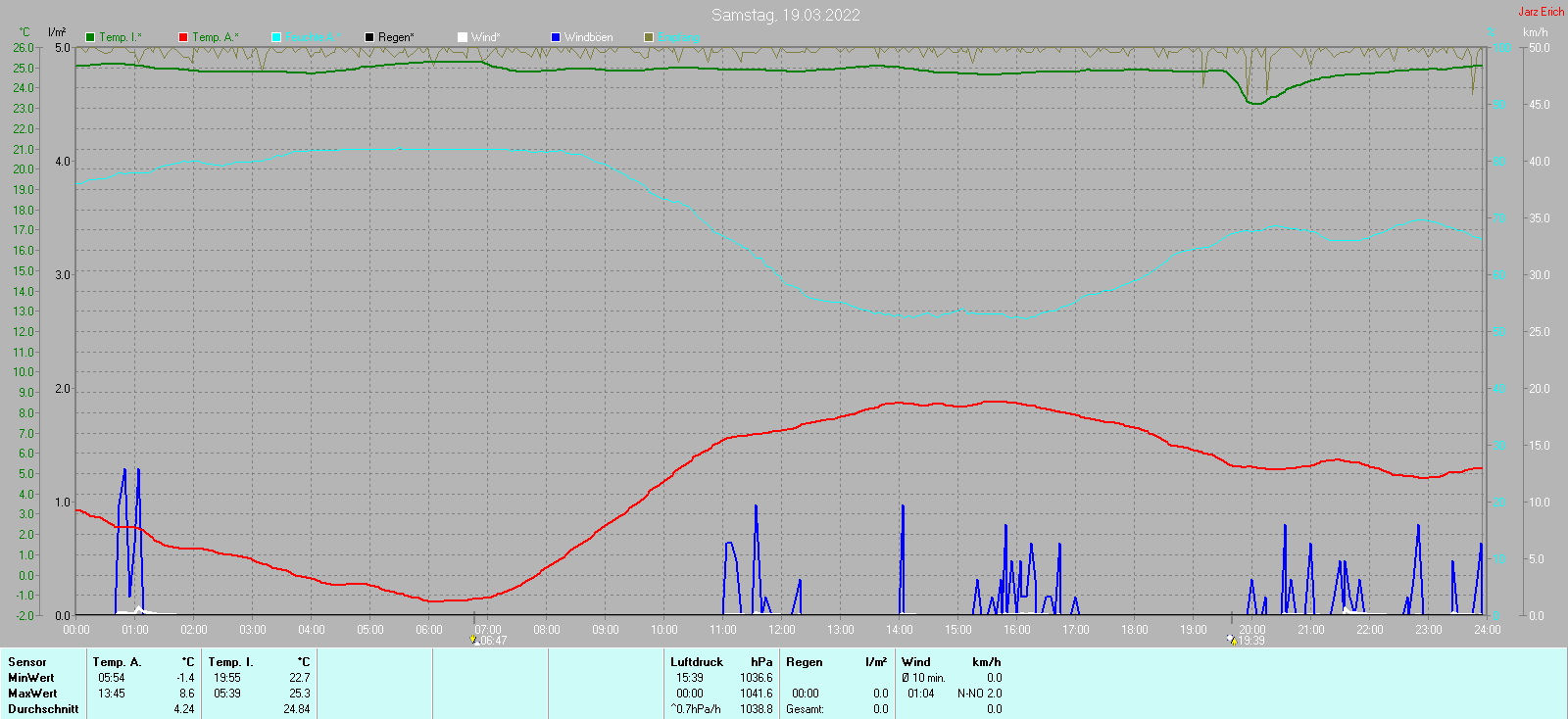Click the cyan Feuchte A. legend square

click(x=276, y=37)
